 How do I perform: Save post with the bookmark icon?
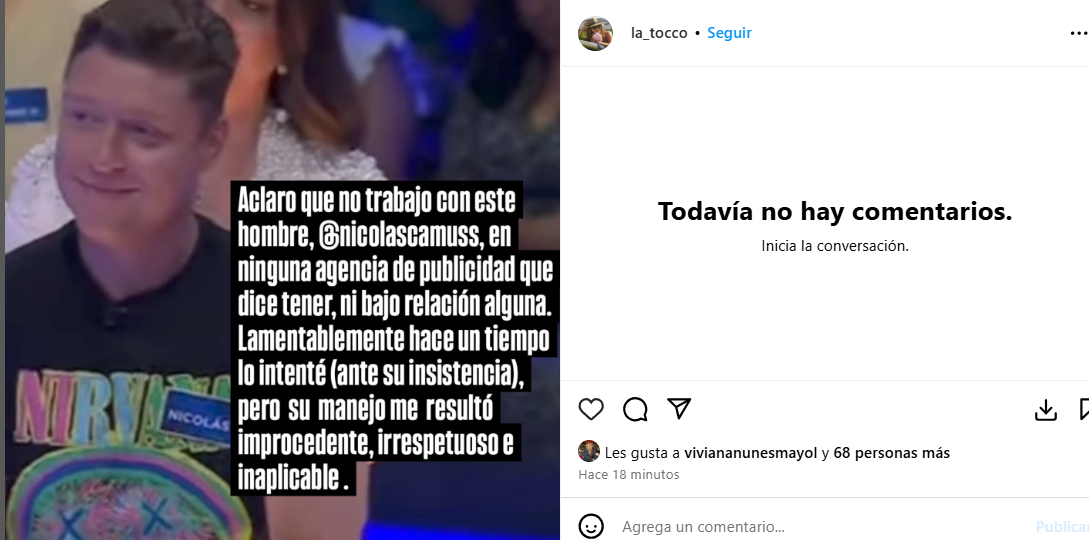1084,410
